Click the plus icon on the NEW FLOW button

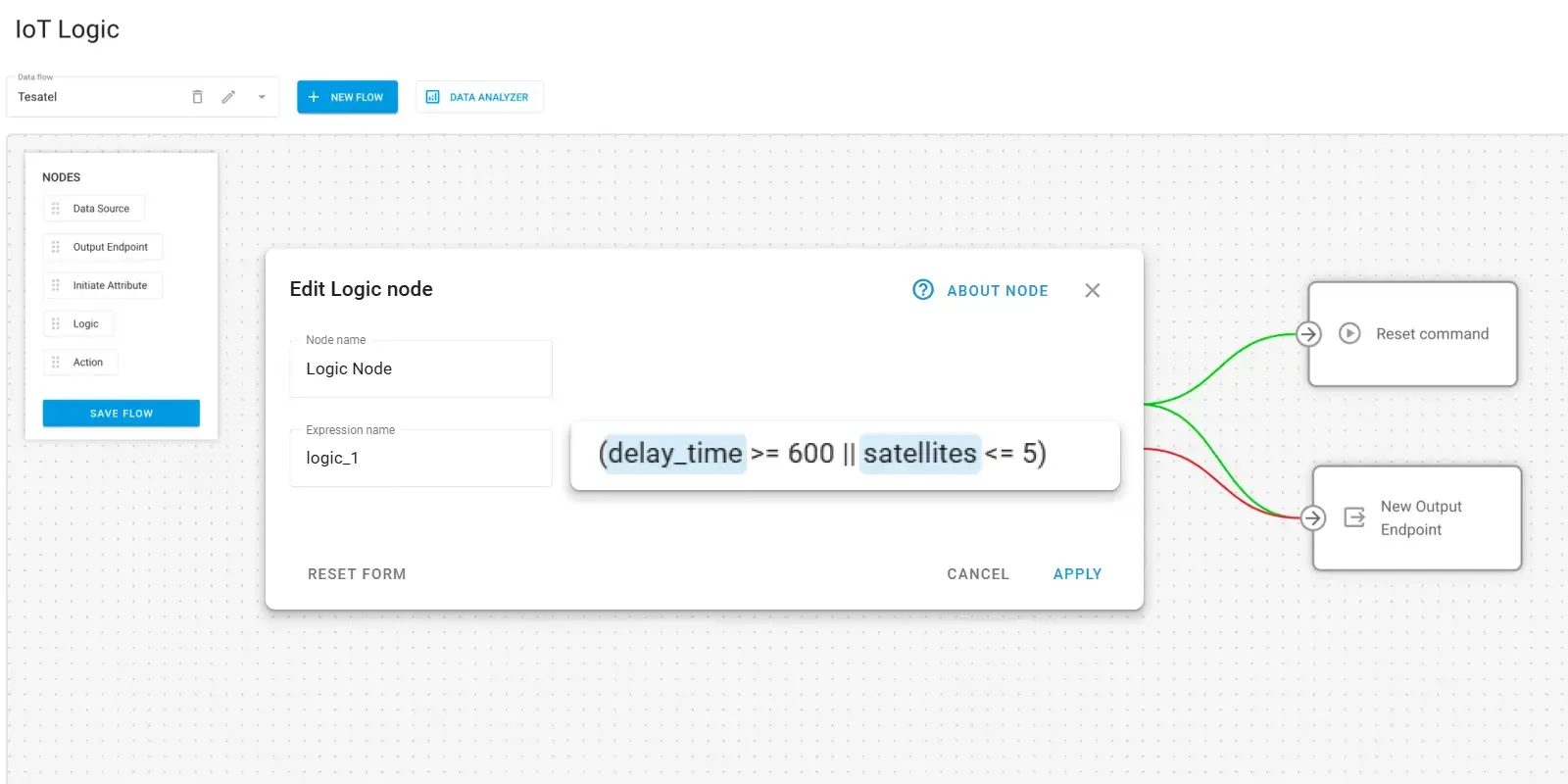[x=314, y=96]
